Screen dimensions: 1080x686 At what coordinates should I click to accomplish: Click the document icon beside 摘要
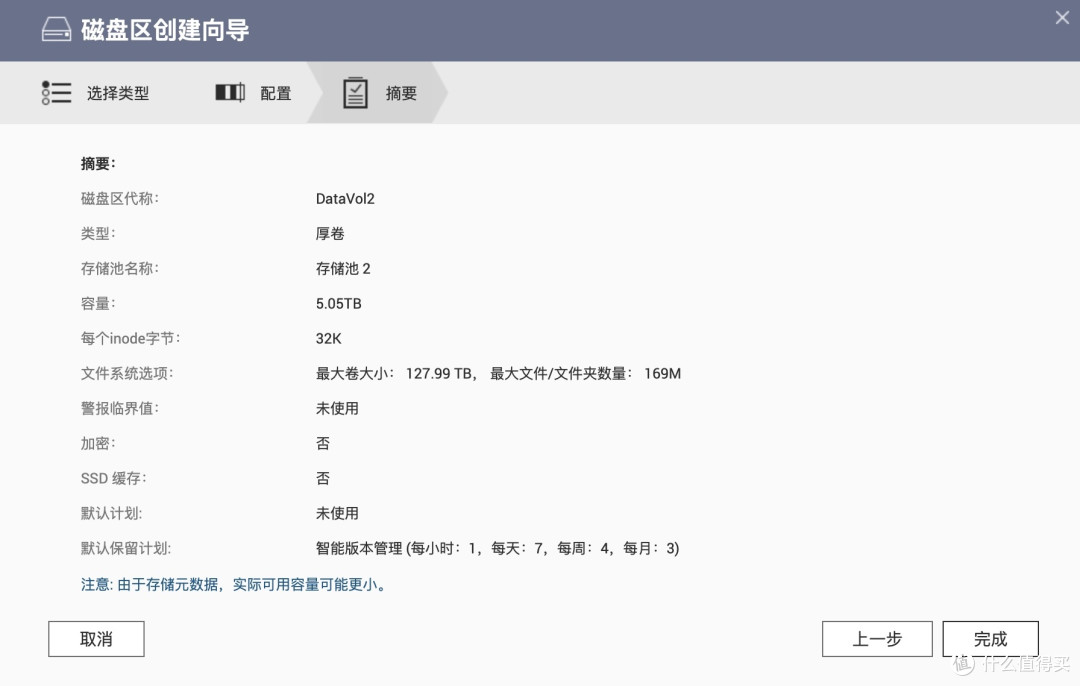355,92
